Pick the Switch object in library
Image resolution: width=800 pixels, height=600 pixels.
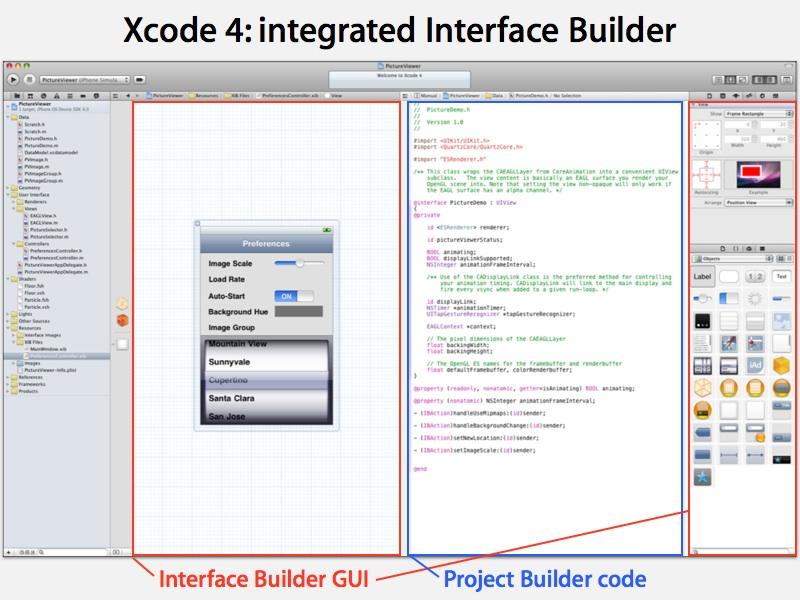729,298
